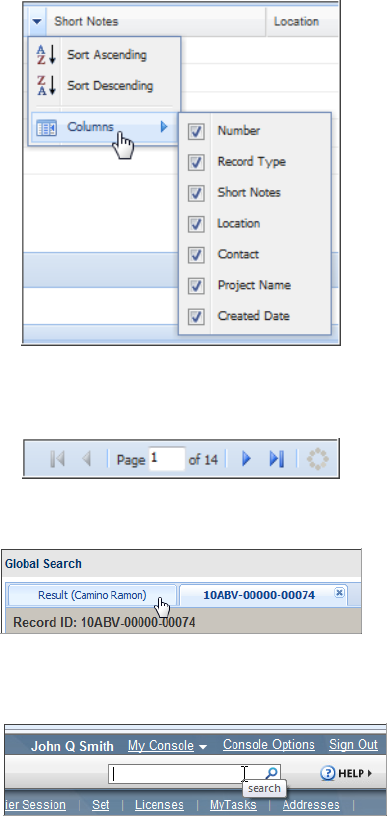Open the Licenses link

159,805
